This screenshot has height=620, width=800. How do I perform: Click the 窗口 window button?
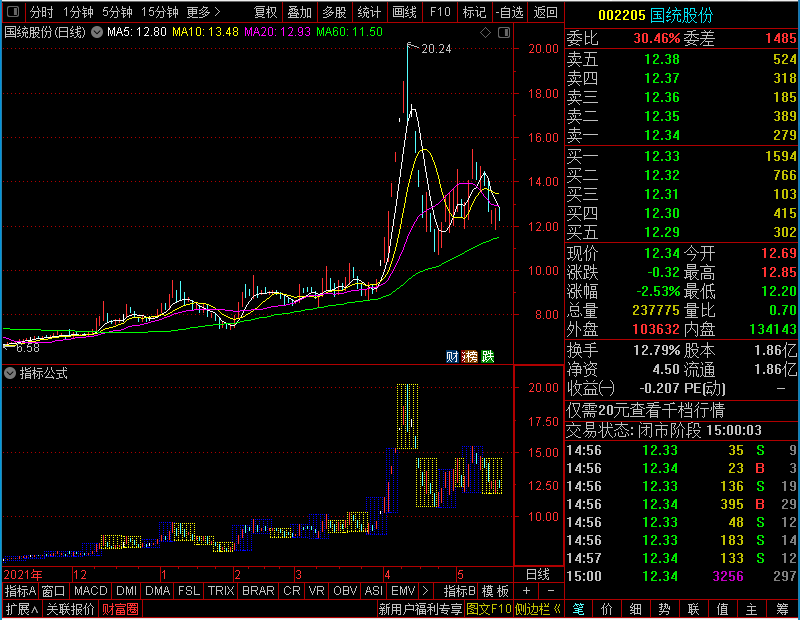pyautogui.click(x=54, y=591)
